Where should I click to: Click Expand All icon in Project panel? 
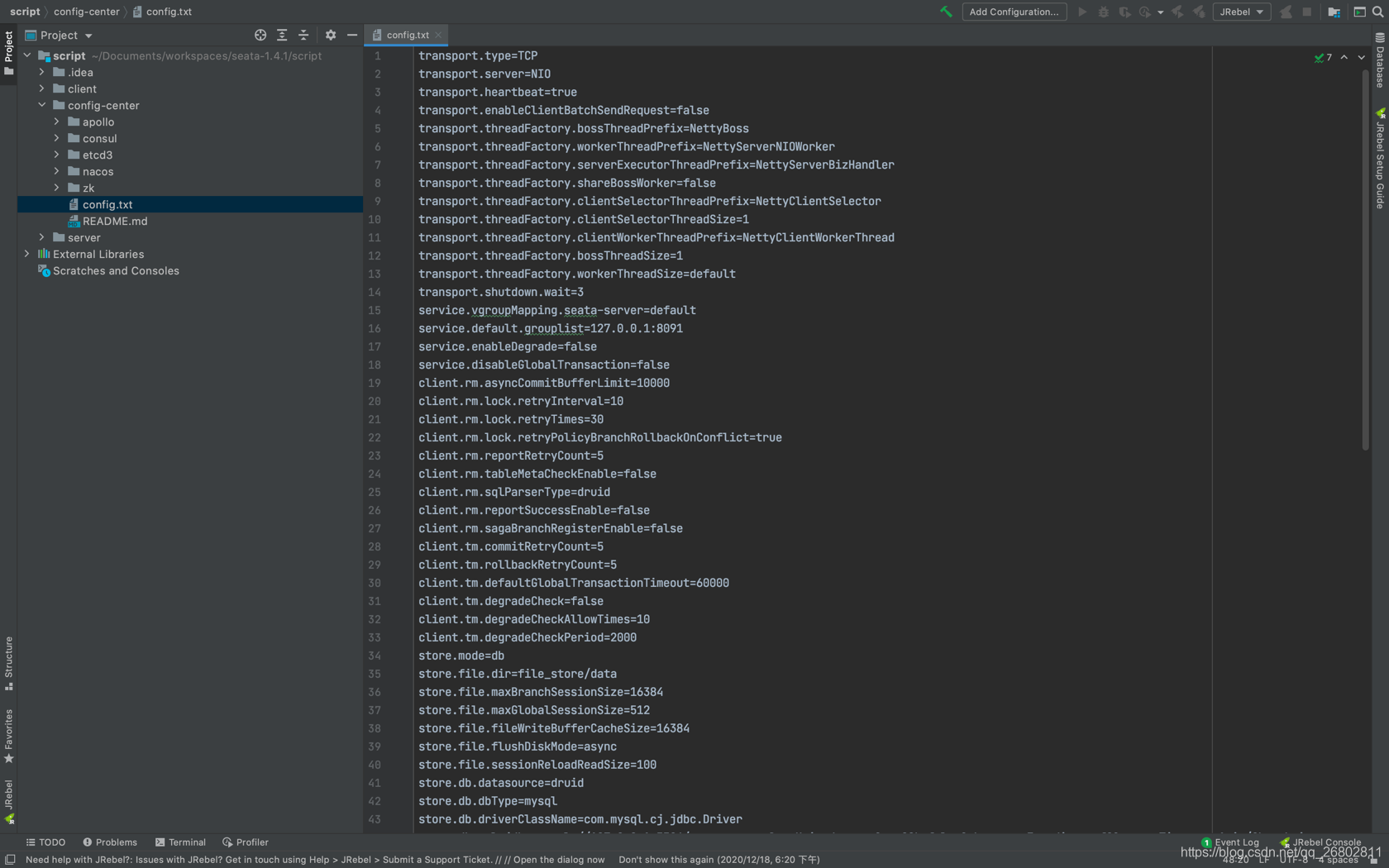click(x=282, y=35)
